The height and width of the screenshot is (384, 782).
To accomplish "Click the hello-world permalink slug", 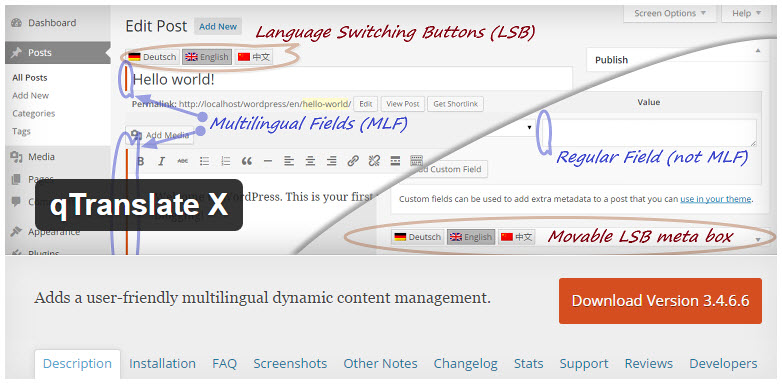I will [x=326, y=104].
